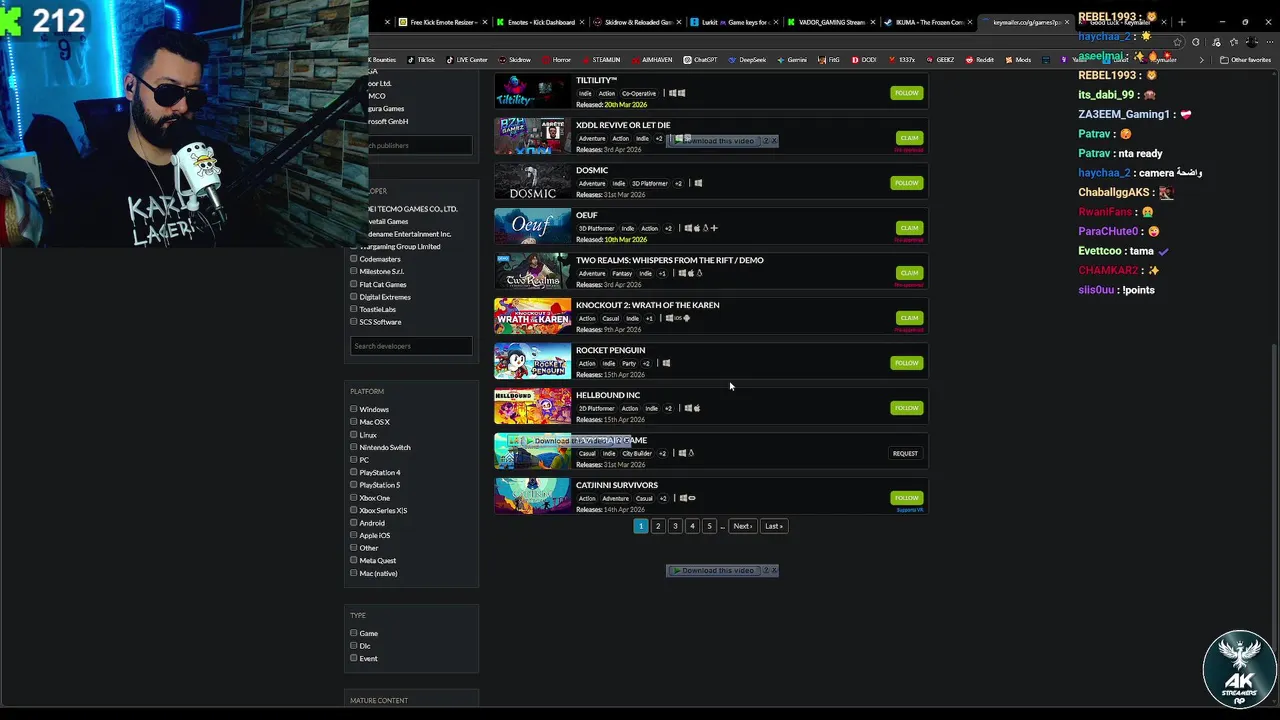Jump to Last results page

[774, 526]
